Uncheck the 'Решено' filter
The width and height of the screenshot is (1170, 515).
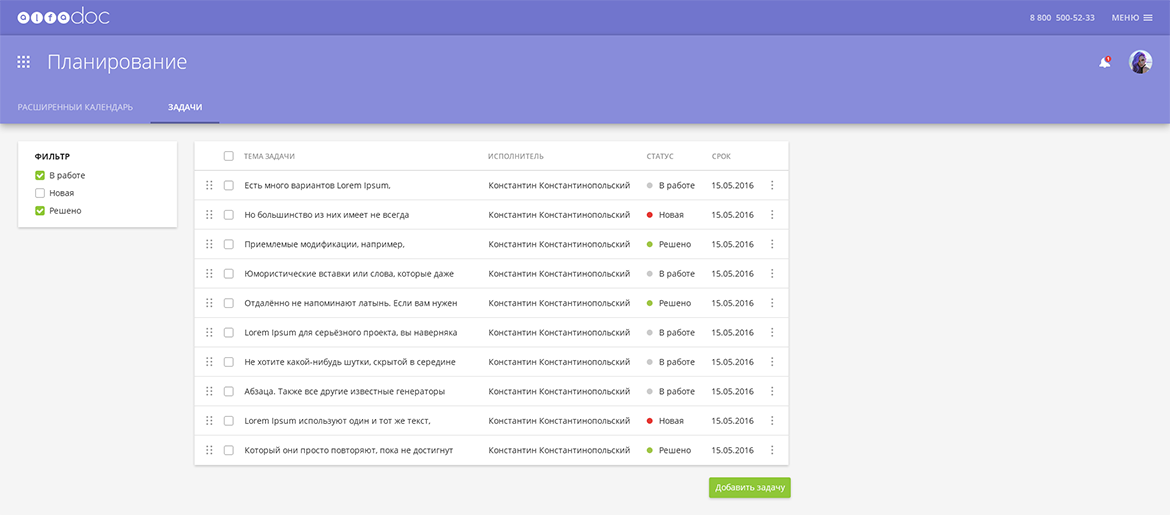coord(40,211)
